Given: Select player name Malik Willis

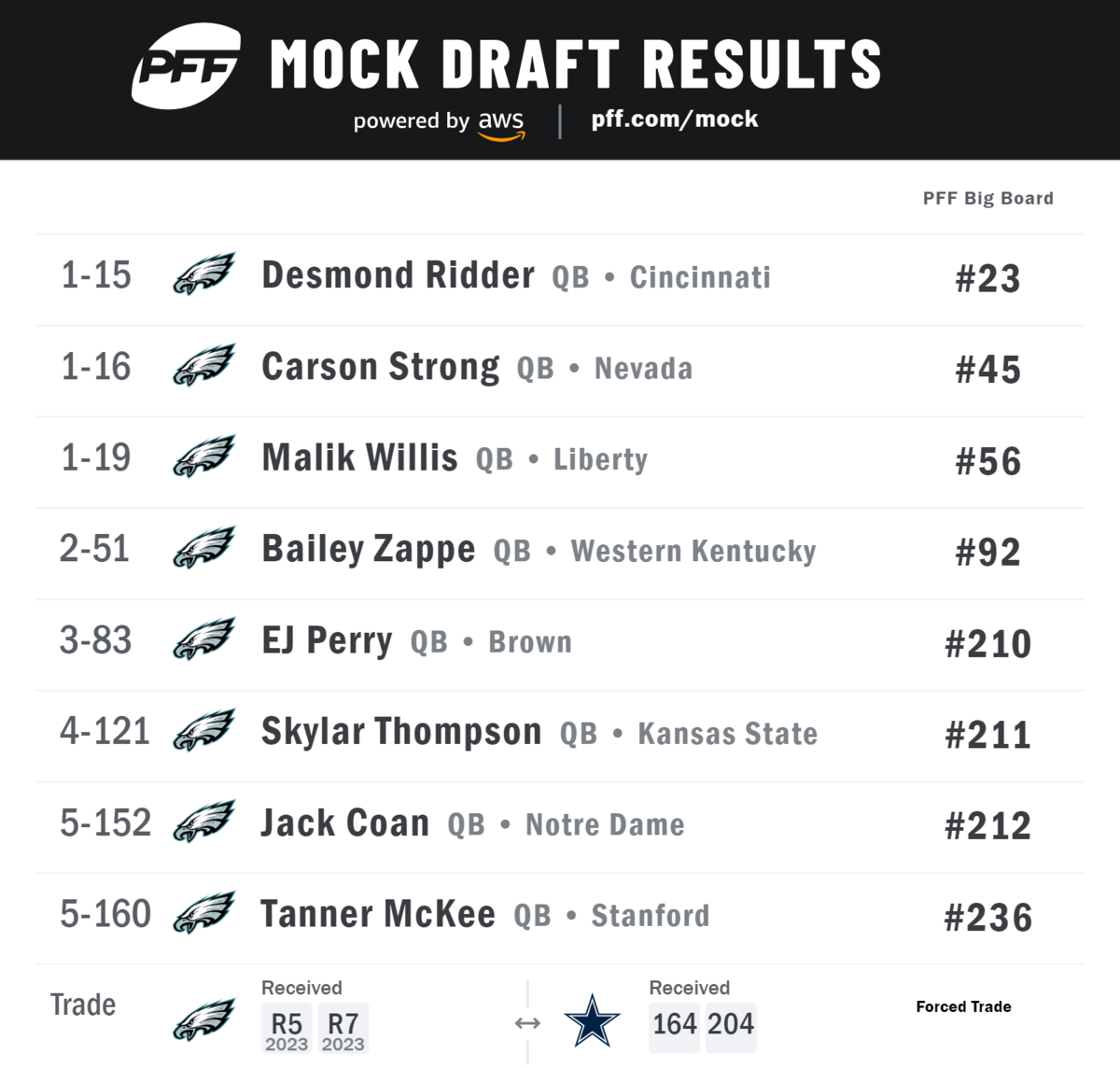Looking at the screenshot, I should 359,457.
